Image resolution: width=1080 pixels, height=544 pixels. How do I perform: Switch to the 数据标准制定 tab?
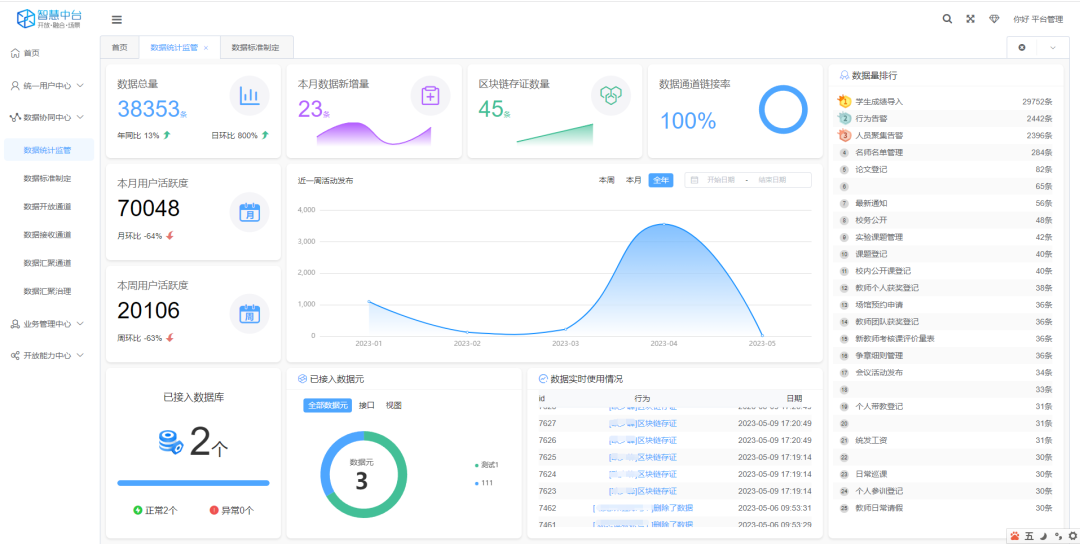coord(256,48)
